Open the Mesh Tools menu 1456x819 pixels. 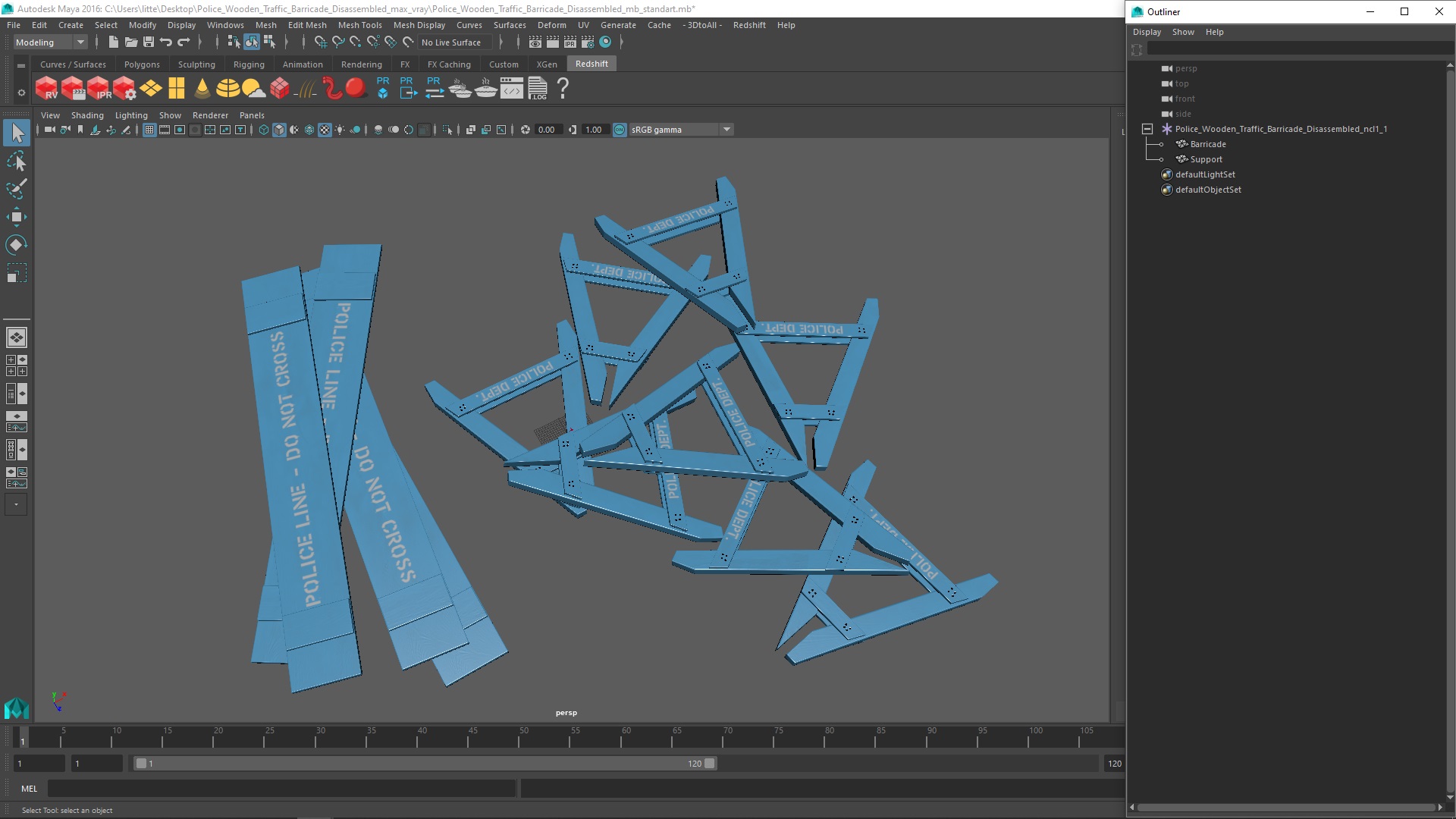pos(359,25)
